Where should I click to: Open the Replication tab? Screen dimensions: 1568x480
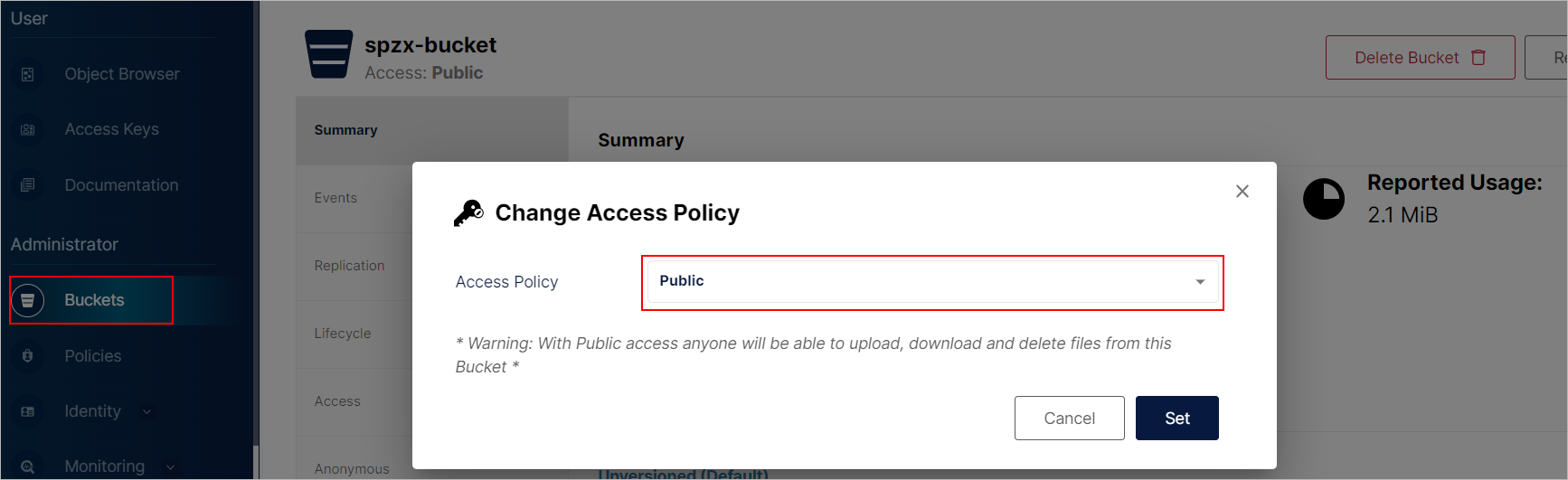click(x=349, y=266)
